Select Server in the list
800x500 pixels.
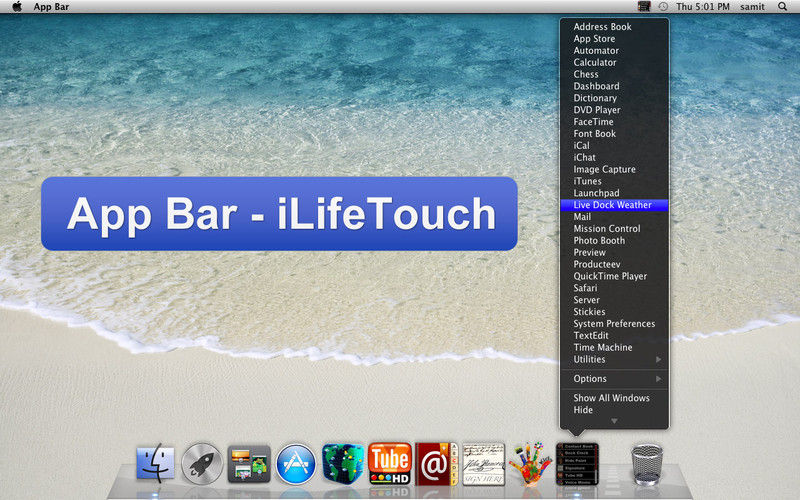(614, 299)
